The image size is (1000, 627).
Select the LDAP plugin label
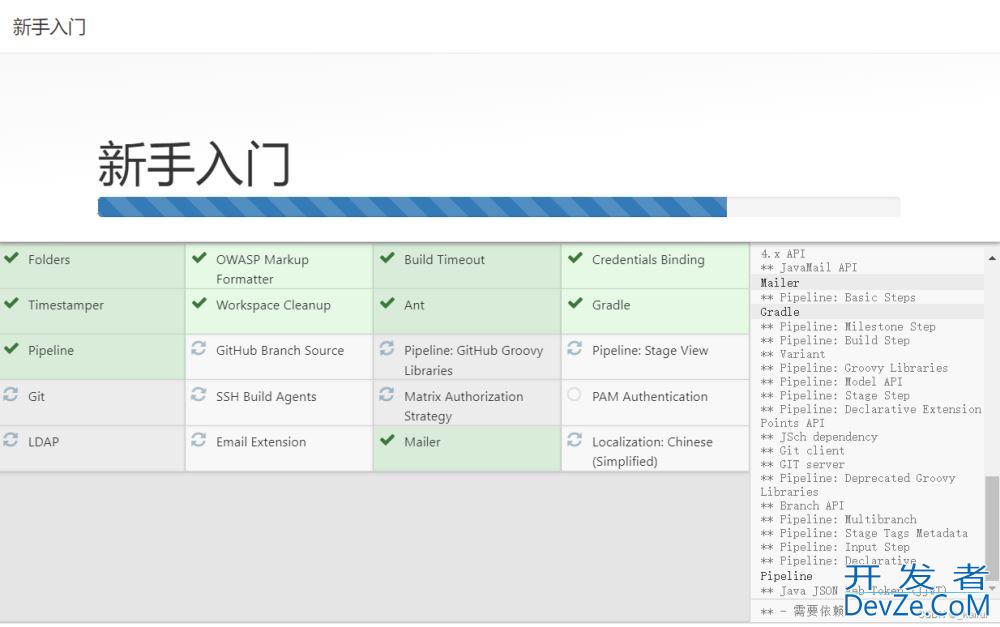[43, 442]
